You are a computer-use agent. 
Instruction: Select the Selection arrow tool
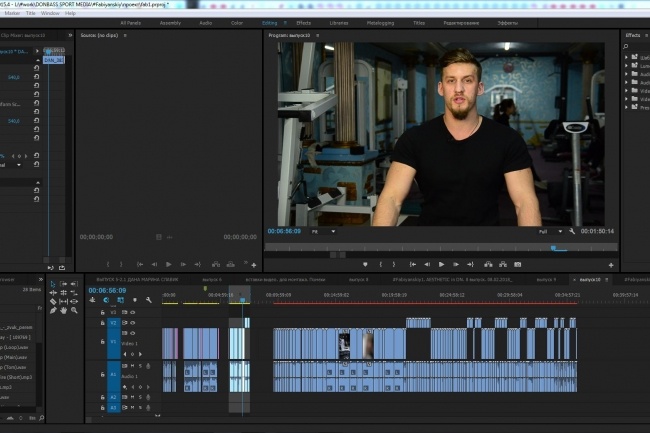(53, 284)
